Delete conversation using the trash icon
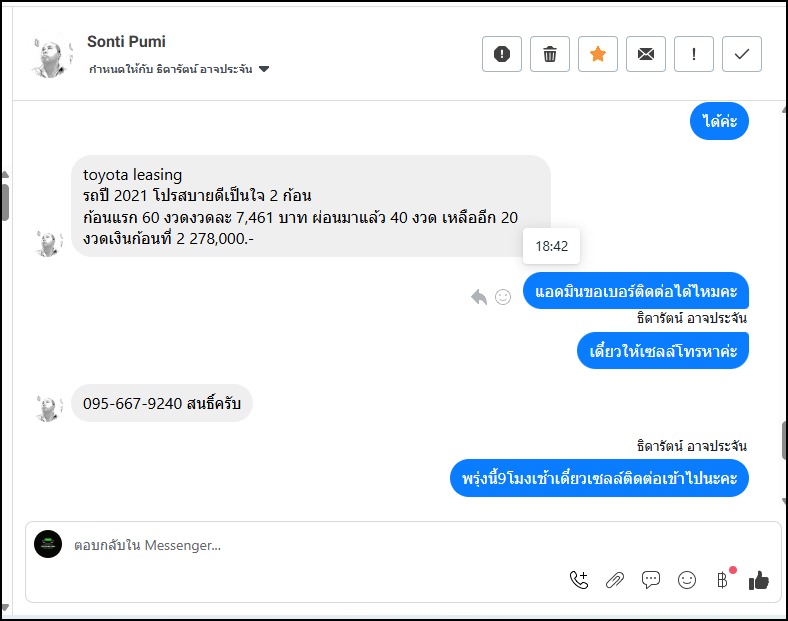 click(x=550, y=54)
